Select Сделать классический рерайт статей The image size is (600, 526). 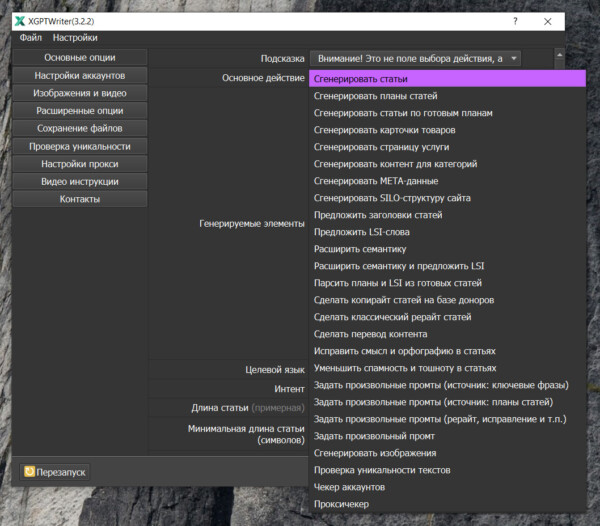tap(447, 317)
